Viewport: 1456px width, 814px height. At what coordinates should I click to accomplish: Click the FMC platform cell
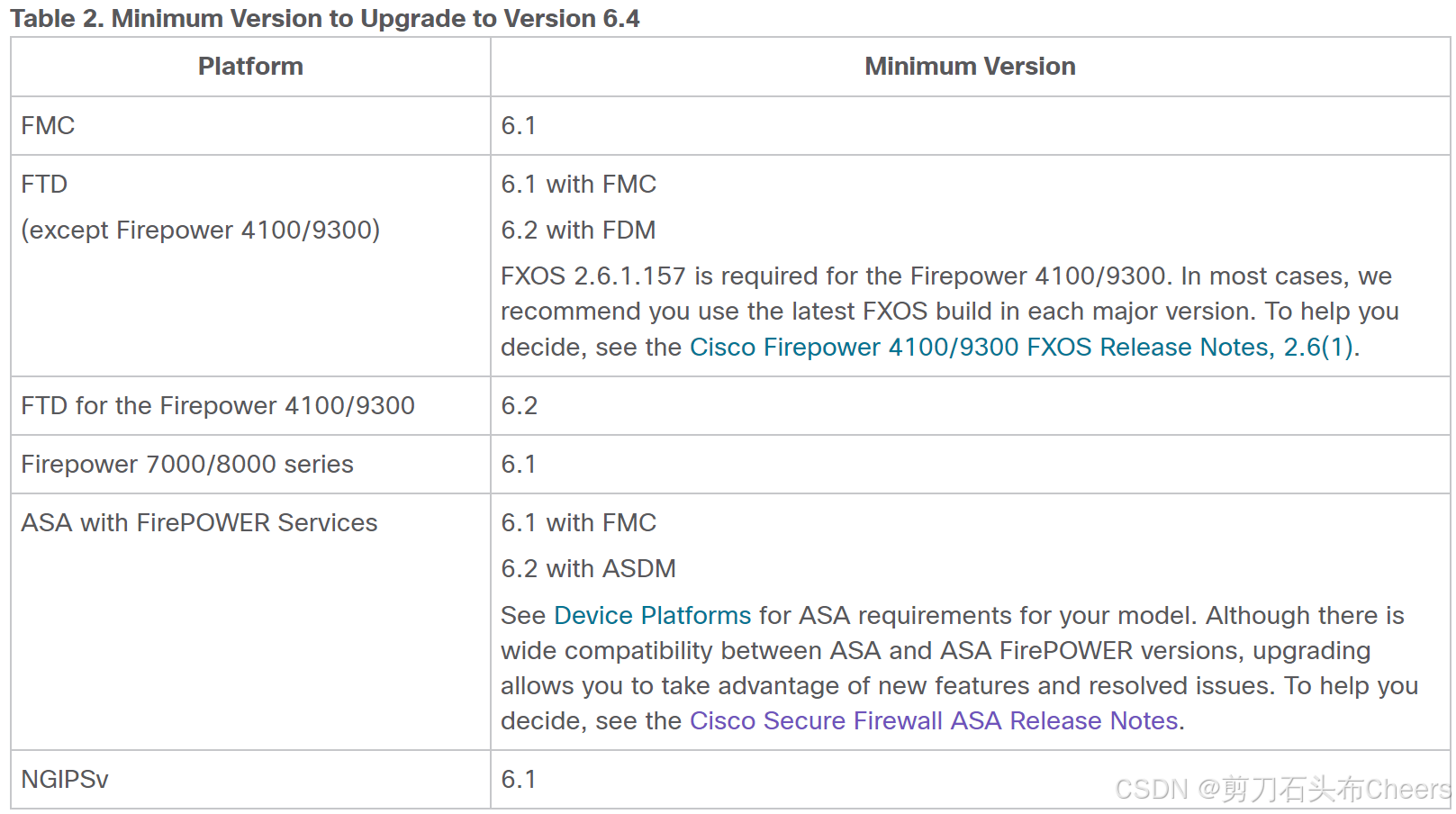click(250, 126)
